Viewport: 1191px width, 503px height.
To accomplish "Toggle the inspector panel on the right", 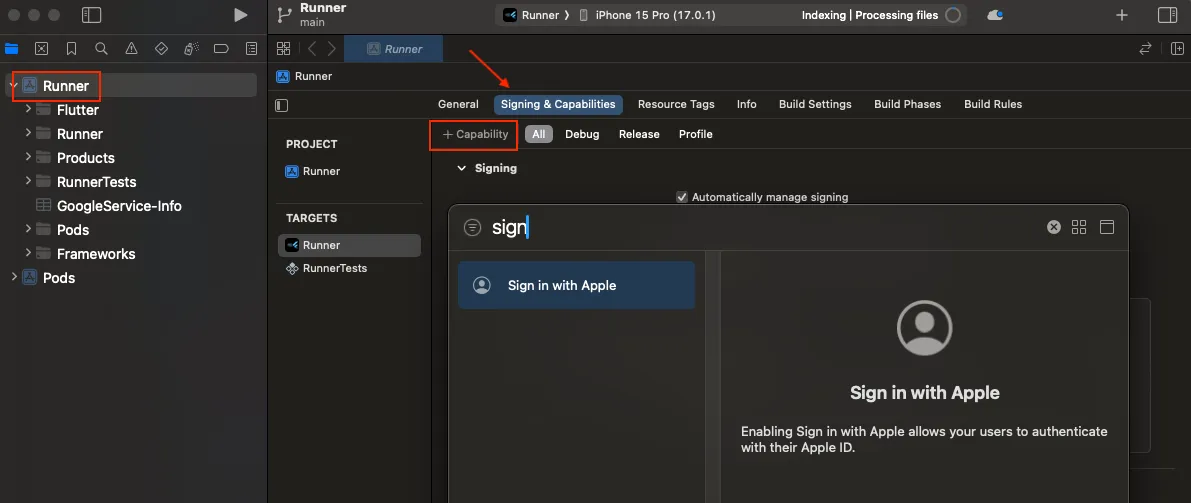I will pyautogui.click(x=1167, y=15).
